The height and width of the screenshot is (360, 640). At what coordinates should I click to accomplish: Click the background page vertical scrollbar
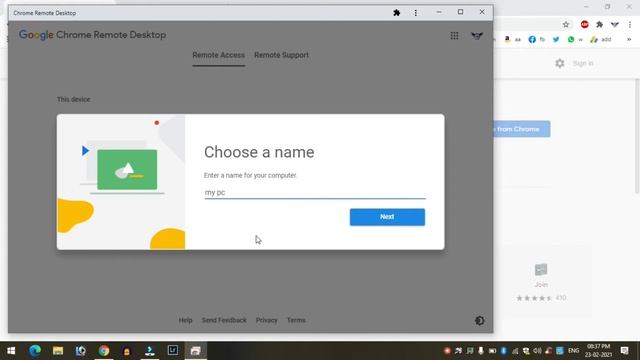638,136
